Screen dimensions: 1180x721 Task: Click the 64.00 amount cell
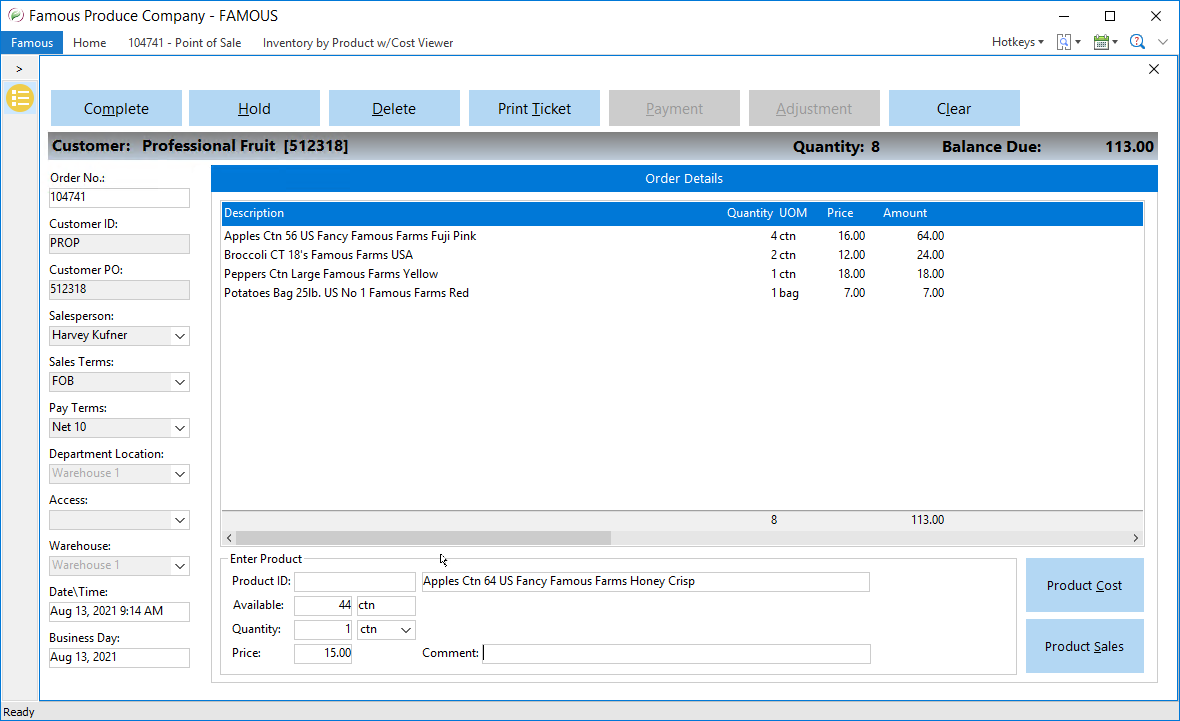pos(930,236)
